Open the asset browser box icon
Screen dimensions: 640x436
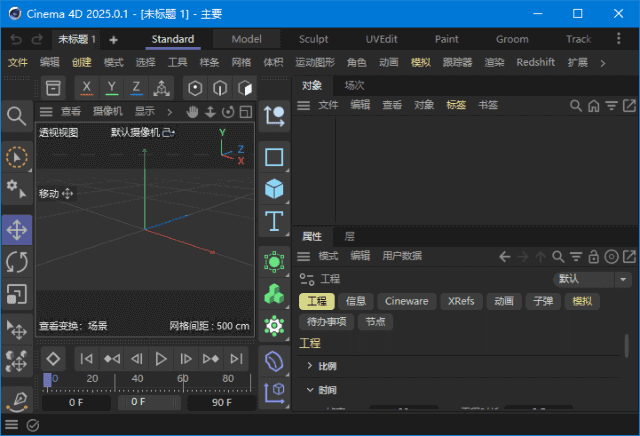tap(53, 88)
